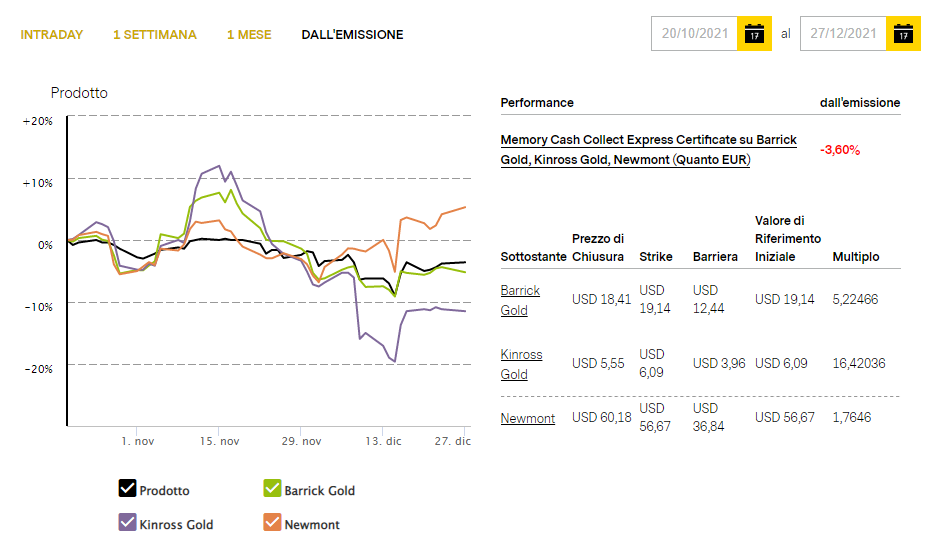The height and width of the screenshot is (548, 944).
Task: Toggle the Kinross Gold series checkbox
Action: coord(127,522)
